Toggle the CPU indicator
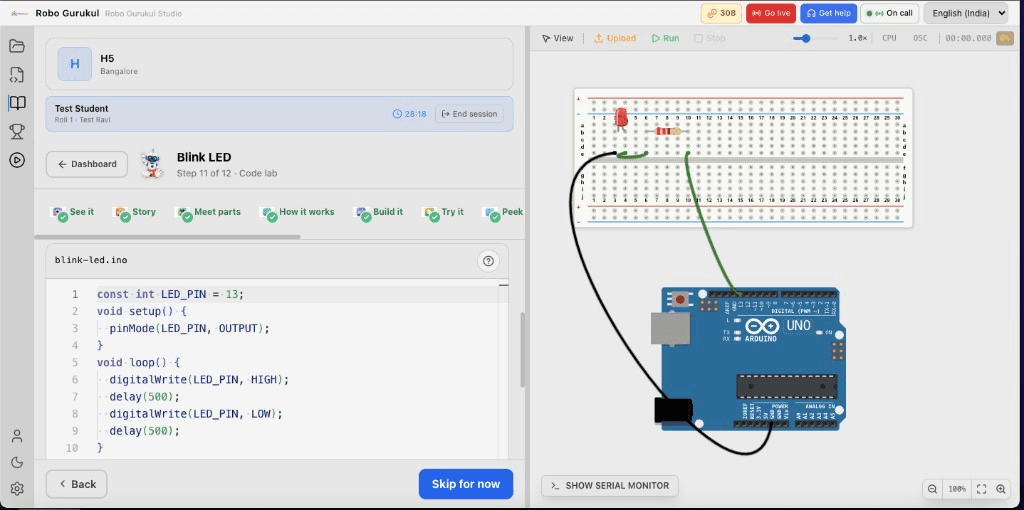 (889, 39)
